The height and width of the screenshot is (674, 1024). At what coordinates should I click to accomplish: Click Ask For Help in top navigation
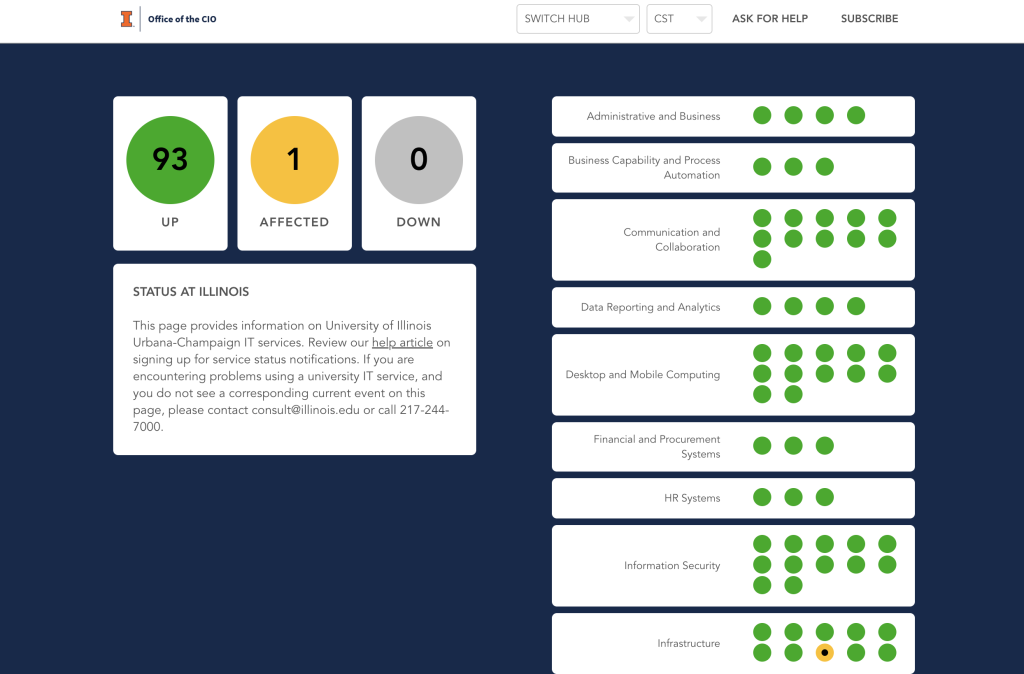point(769,19)
